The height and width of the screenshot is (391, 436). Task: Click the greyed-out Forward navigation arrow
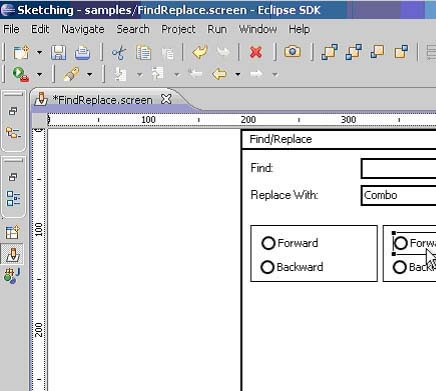coord(257,74)
